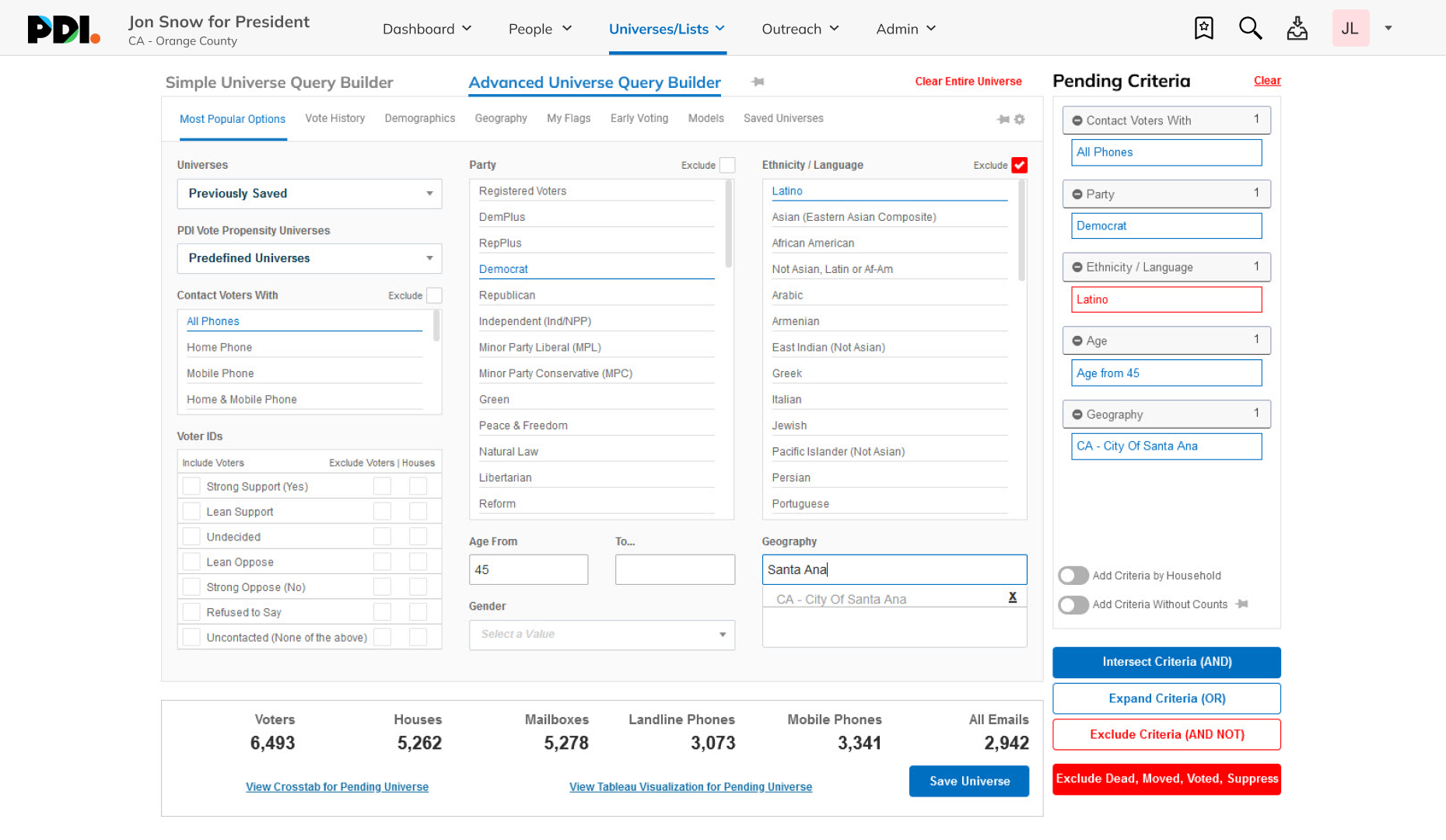Screen dimensions: 1446x840
Task: Click Exclude Dead, Moved, Voted, Suppress button
Action: (x=1167, y=779)
